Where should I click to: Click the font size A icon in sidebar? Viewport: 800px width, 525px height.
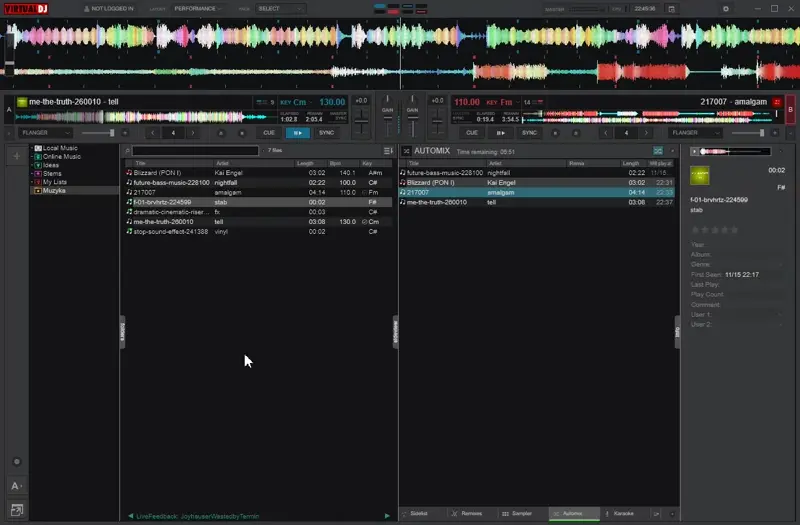(16, 486)
